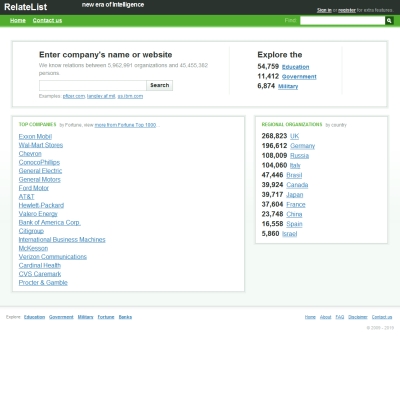Screen dimensions: 400x400
Task: Click the 268,823 count beside UK
Action: coord(274,136)
